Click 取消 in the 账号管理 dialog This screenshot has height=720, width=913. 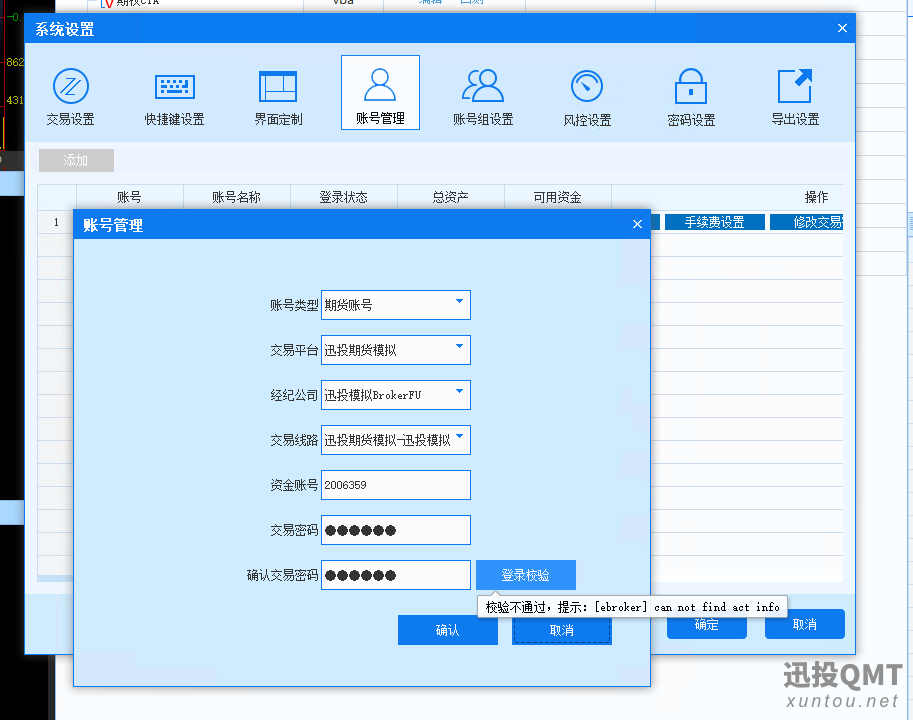click(x=562, y=630)
